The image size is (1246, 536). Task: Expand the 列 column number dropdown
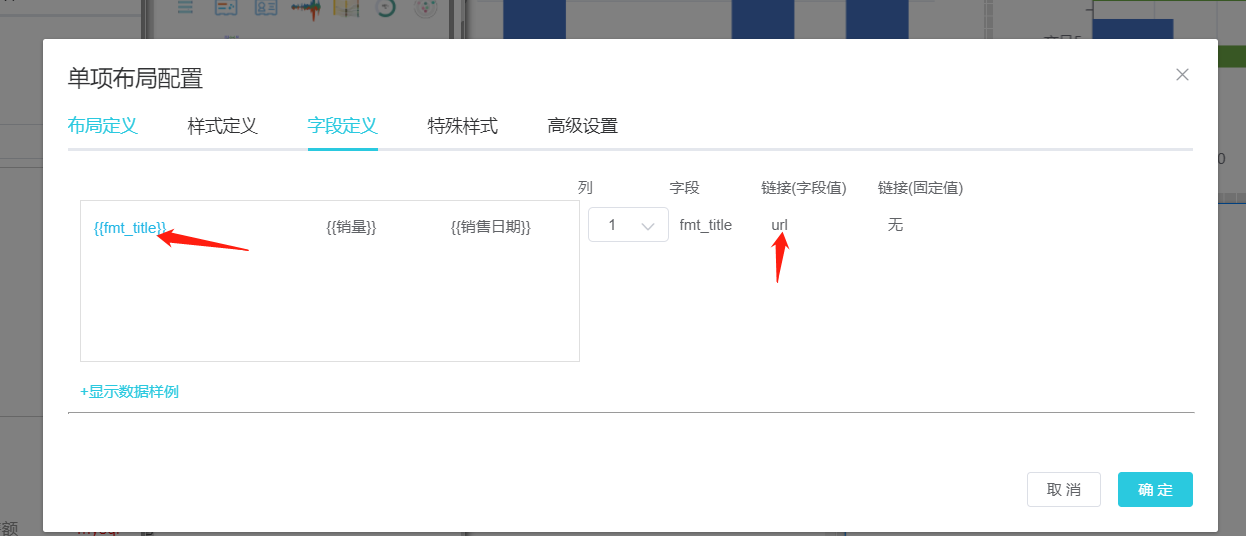point(628,225)
